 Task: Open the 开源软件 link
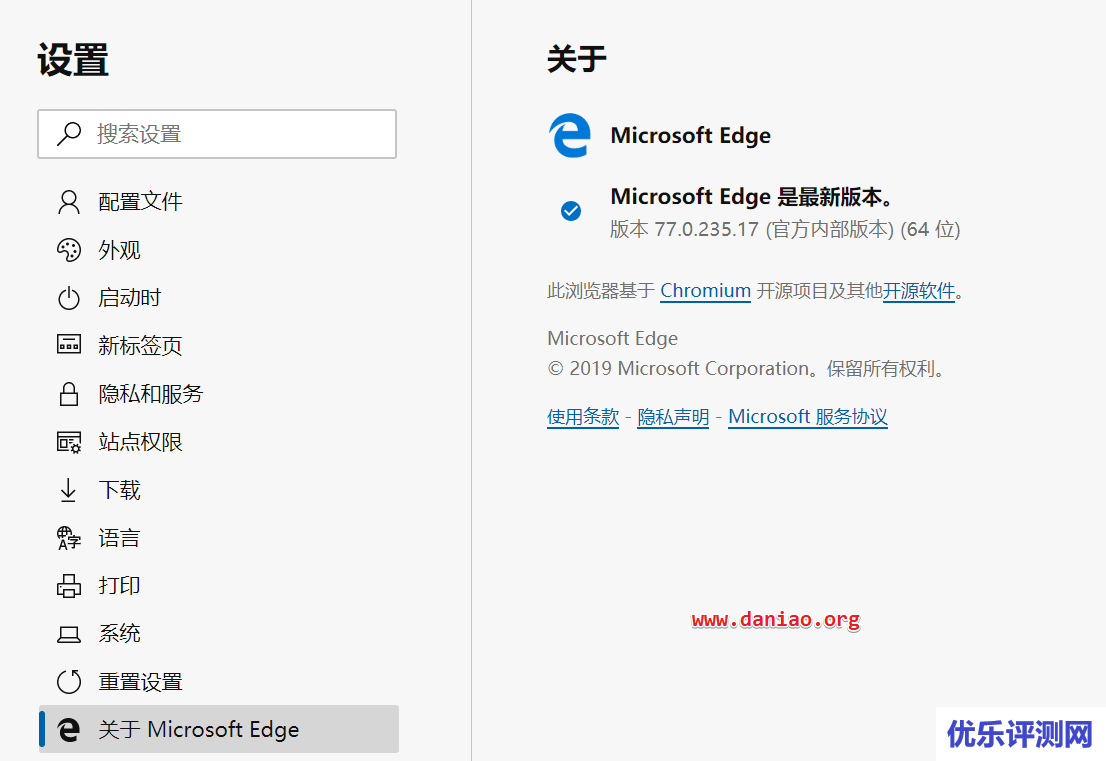point(918,291)
